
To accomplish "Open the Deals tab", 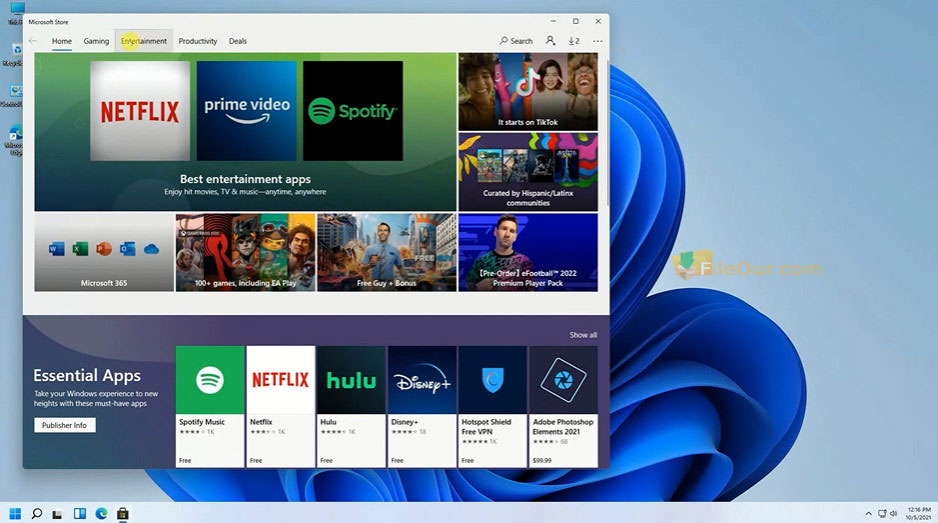I will click(237, 41).
